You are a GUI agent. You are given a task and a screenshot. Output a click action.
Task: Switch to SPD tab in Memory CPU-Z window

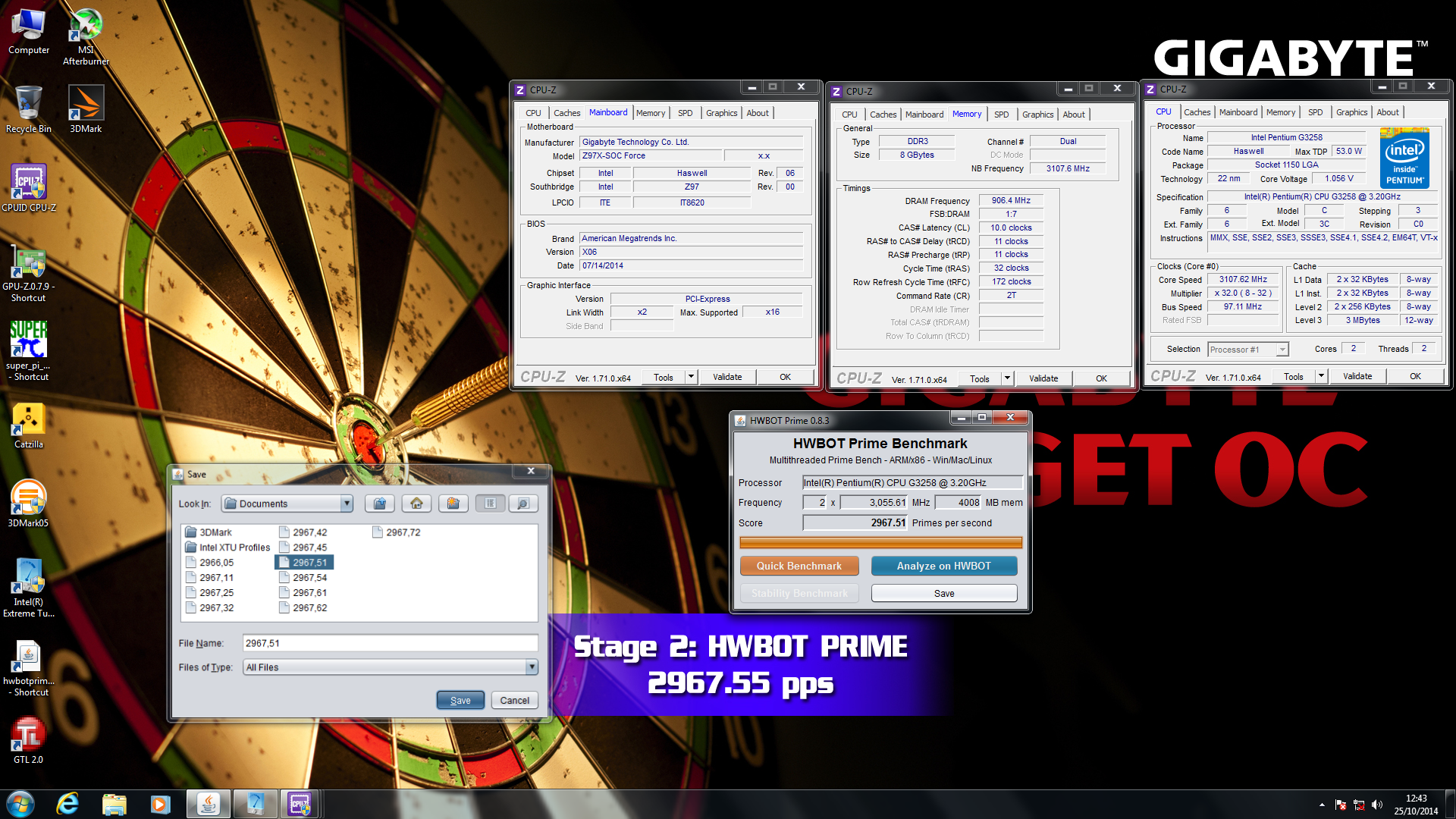[1001, 115]
